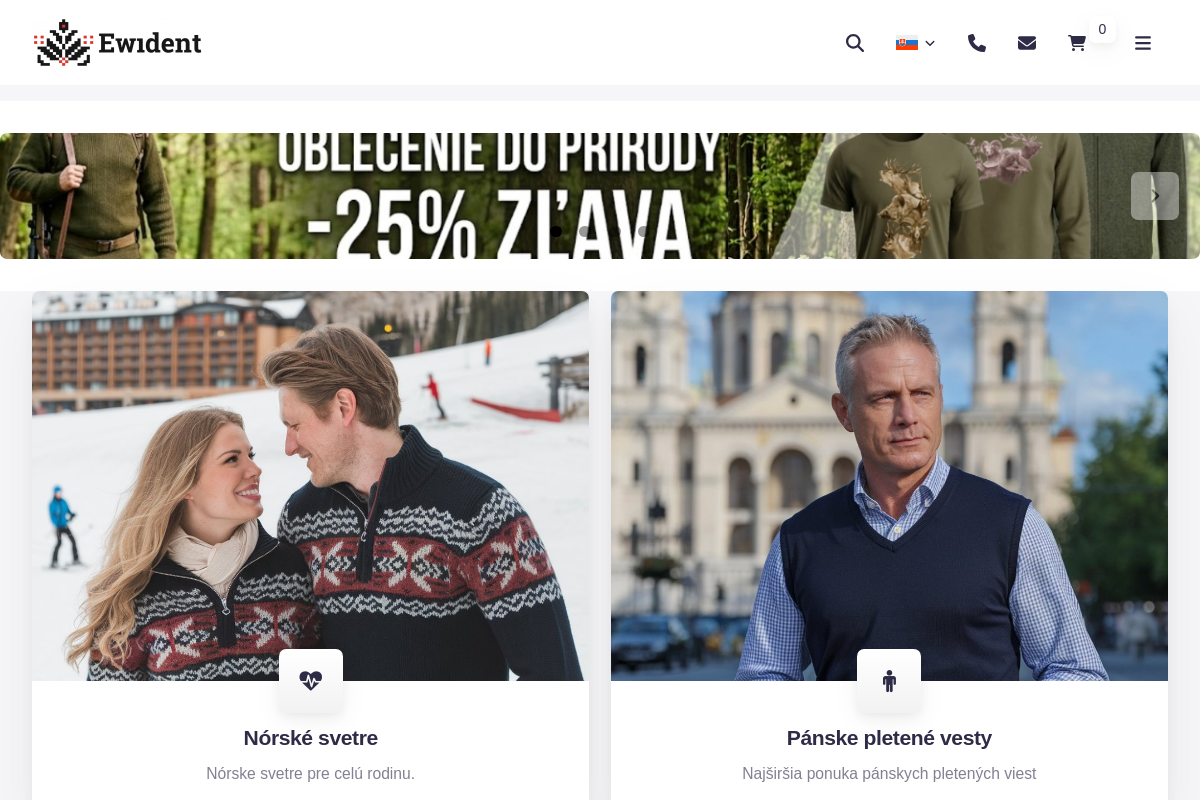Click the cart item count badge
Screen dimensions: 1200x800
(x=1102, y=29)
